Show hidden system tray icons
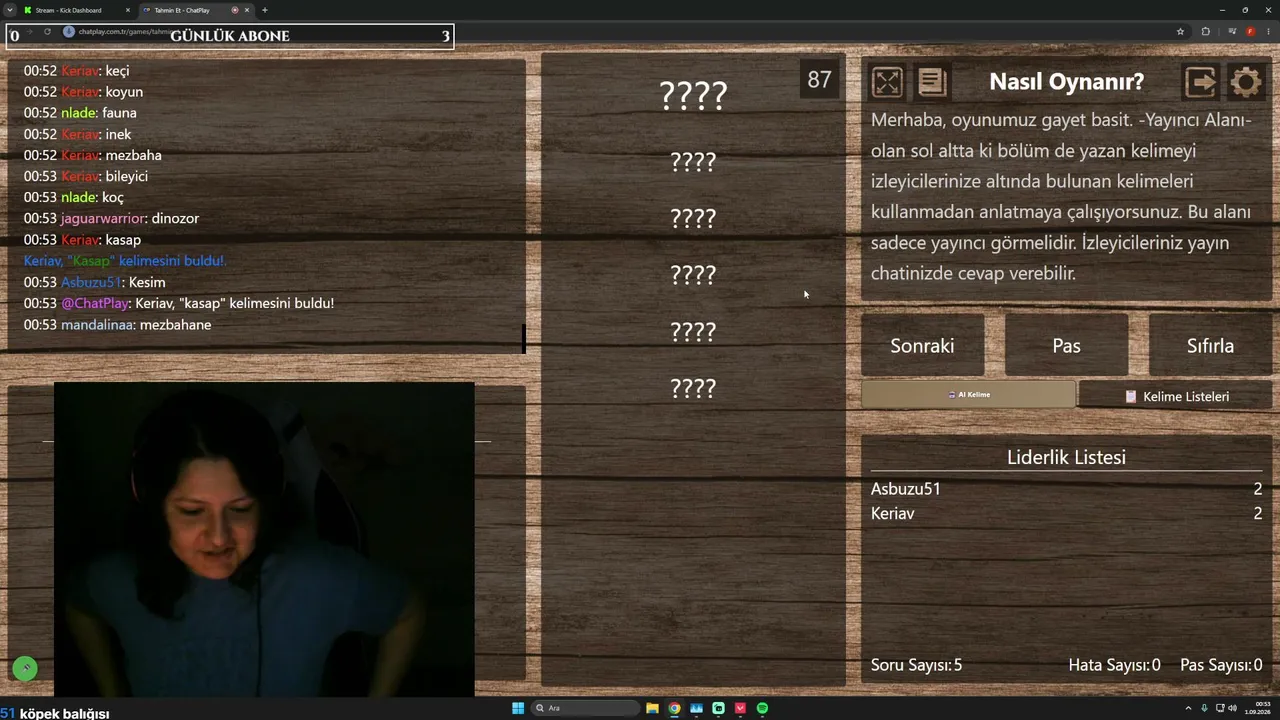 (1188, 708)
